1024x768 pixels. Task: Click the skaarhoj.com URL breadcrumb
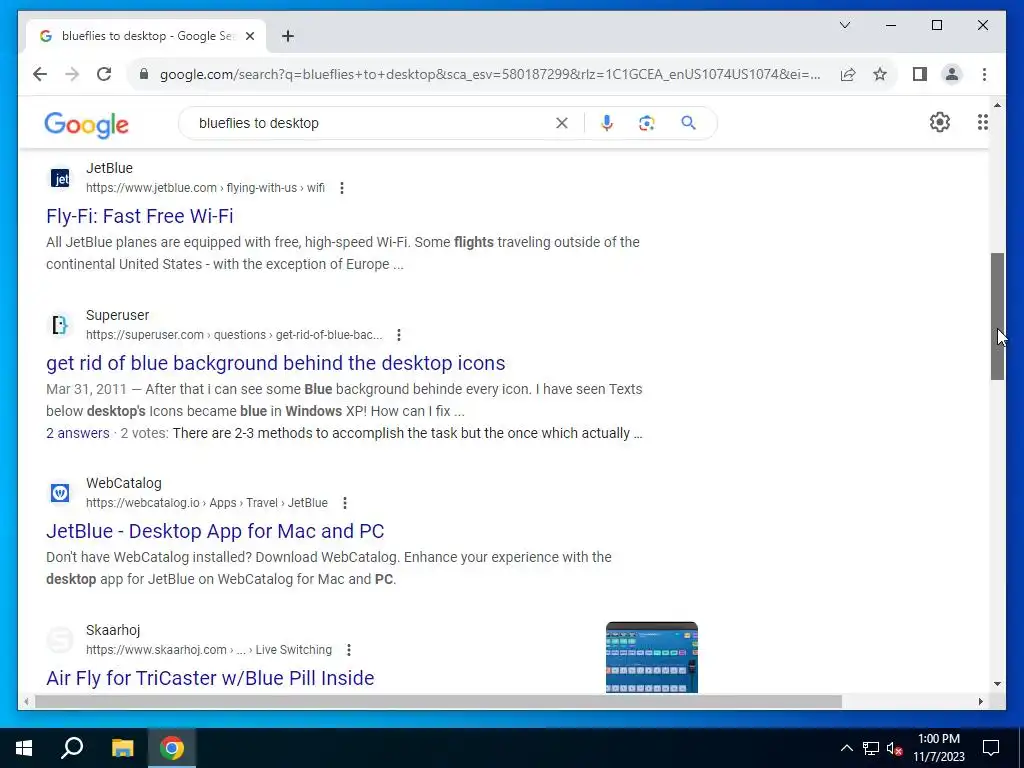tap(208, 650)
